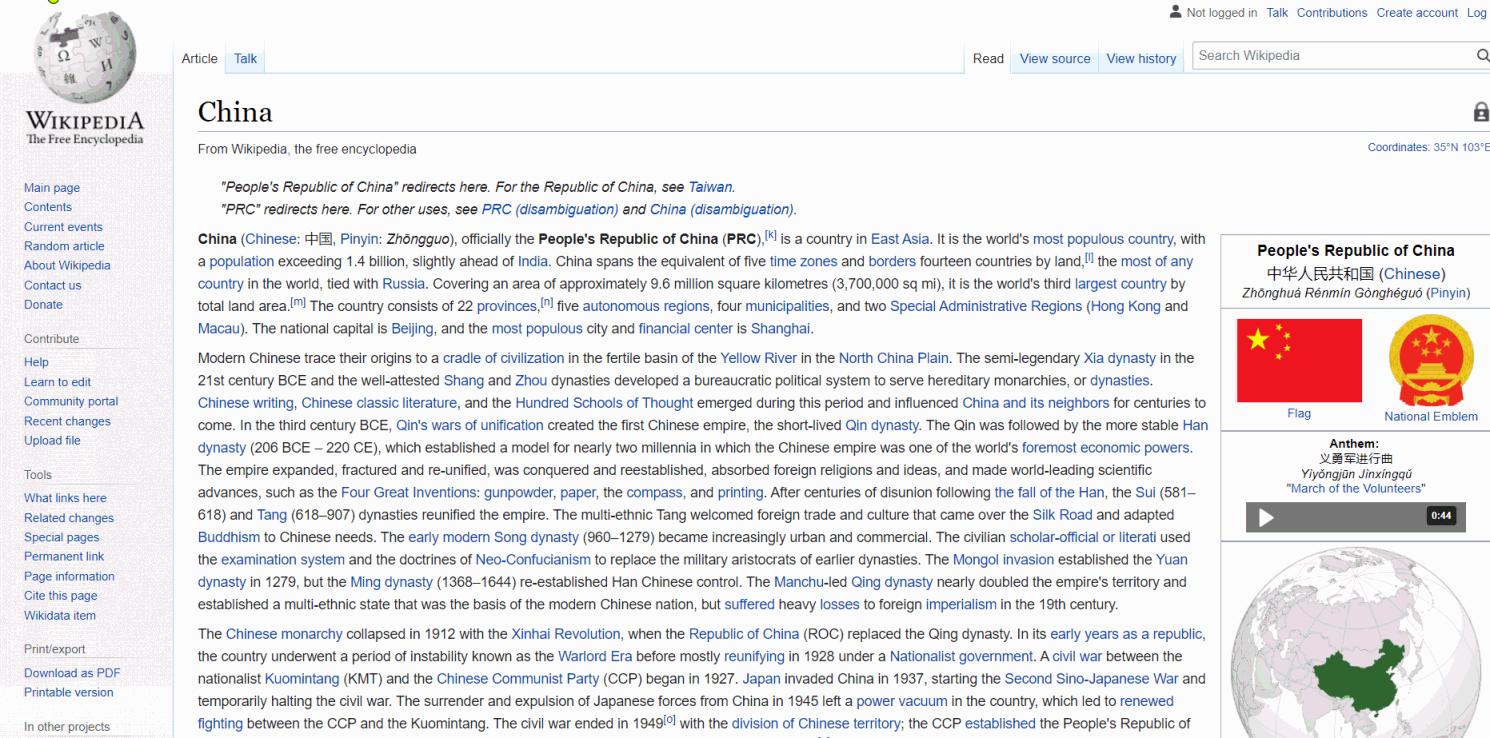Viewport: 1490px width, 738px height.
Task: Select the Read tab
Action: 988,59
